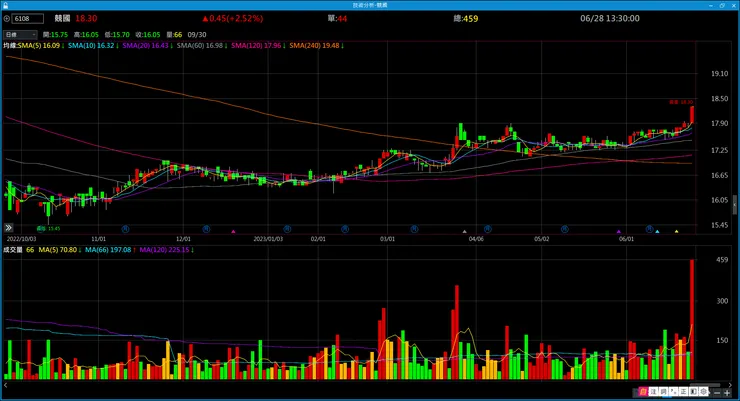
Task: Click the horizontal scrollbar thumb at bottom right
Action: coord(706,385)
